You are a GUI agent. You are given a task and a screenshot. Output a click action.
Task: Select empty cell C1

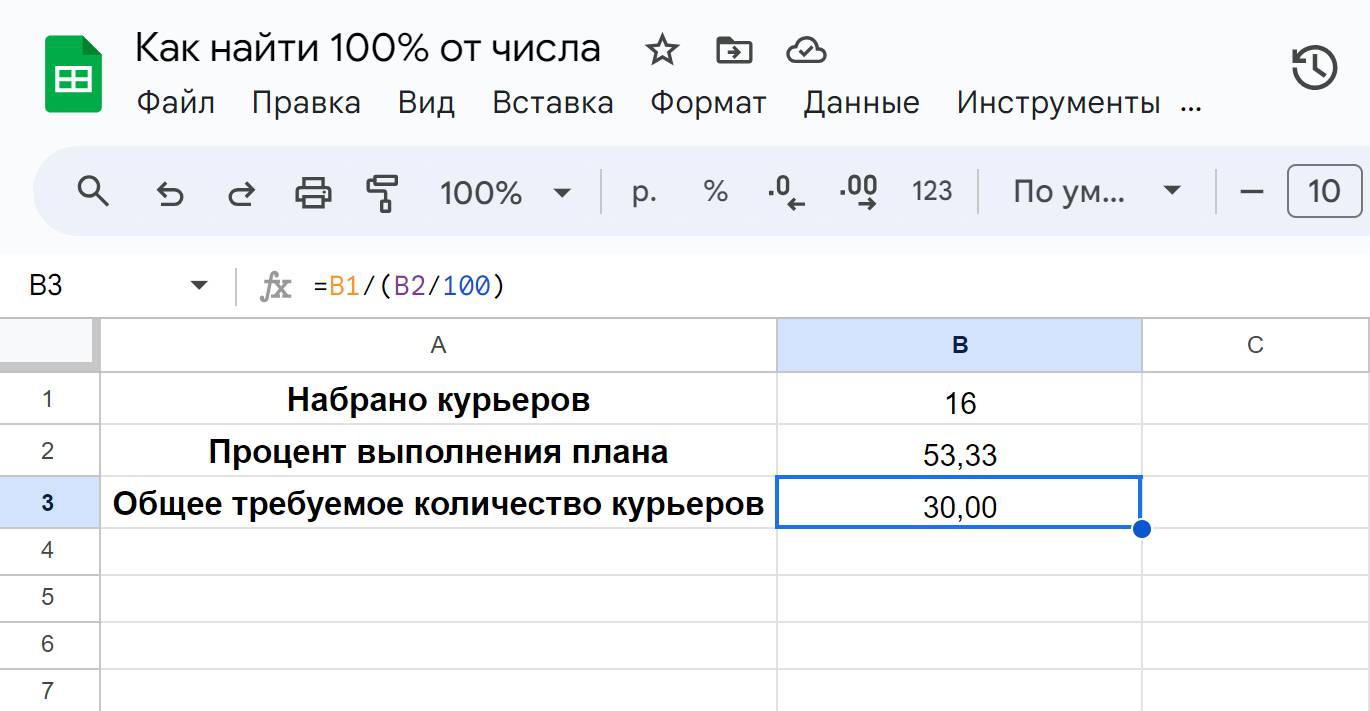[x=1256, y=399]
